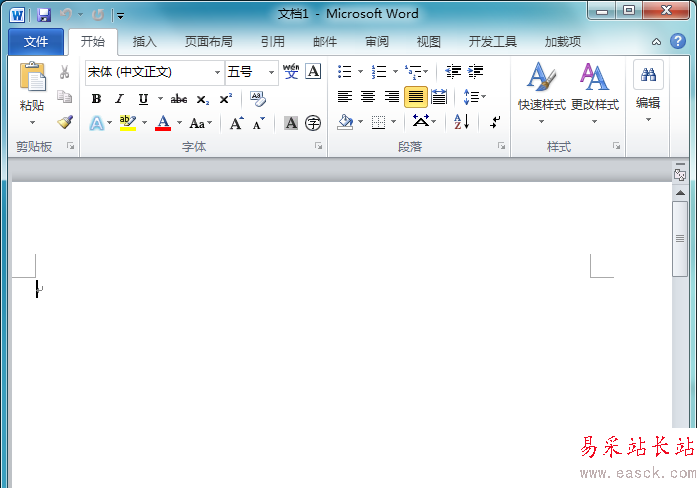Open the bullets list dropdown
697x488 pixels.
click(x=361, y=71)
